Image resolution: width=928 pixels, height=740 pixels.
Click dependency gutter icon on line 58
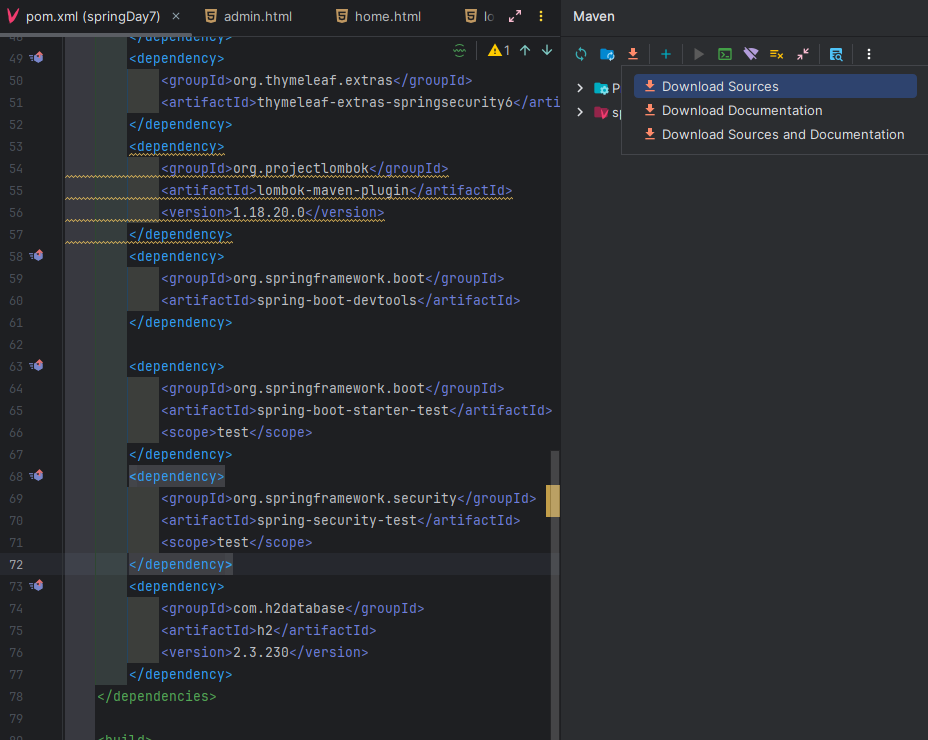[36, 256]
